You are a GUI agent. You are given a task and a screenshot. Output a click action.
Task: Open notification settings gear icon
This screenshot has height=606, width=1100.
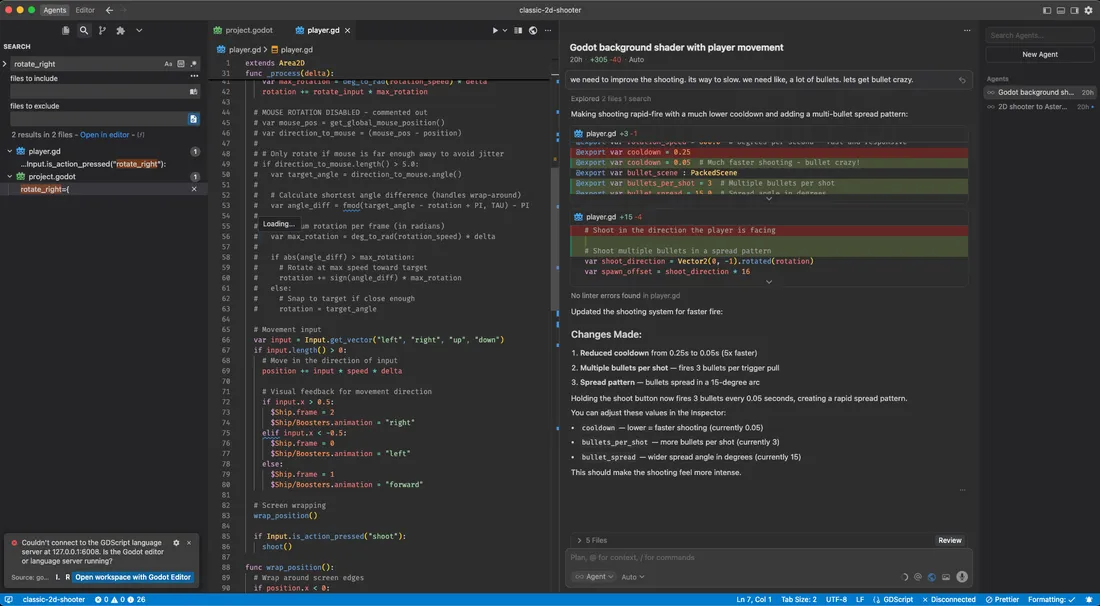[x=176, y=543]
